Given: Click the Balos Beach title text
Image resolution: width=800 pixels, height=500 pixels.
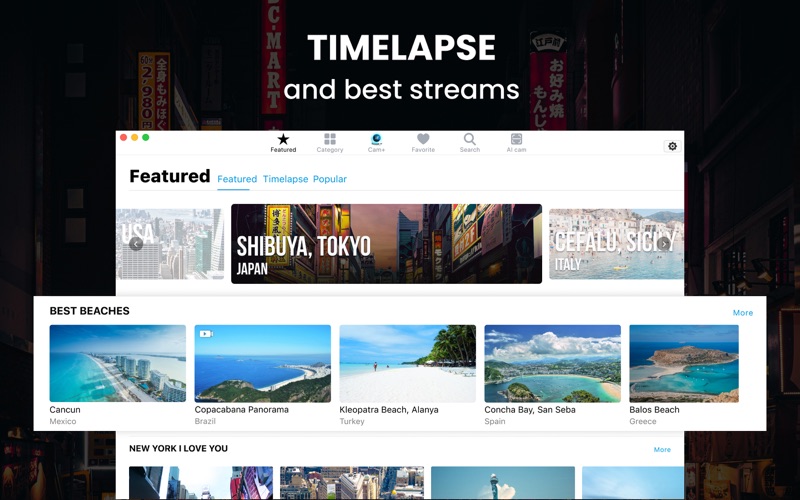Looking at the screenshot, I should pyautogui.click(x=654, y=410).
